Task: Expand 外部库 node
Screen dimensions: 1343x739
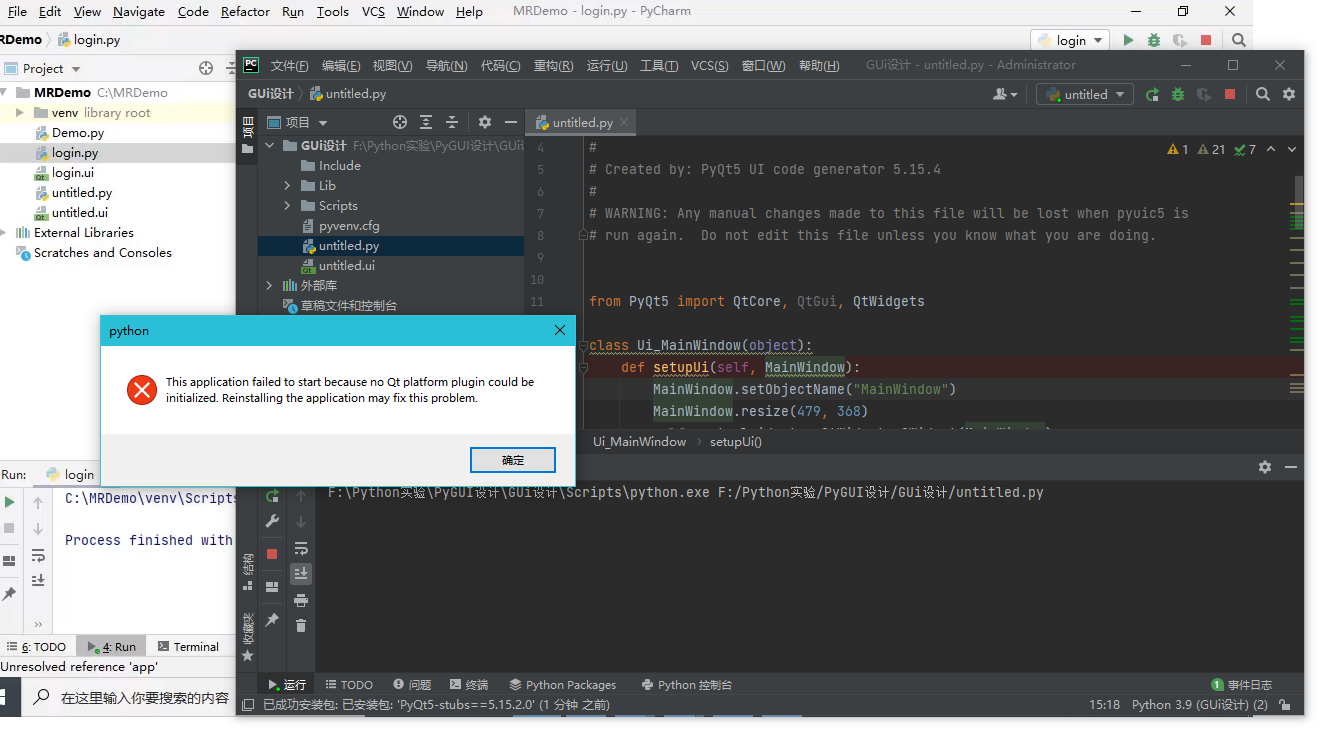Action: tap(269, 285)
